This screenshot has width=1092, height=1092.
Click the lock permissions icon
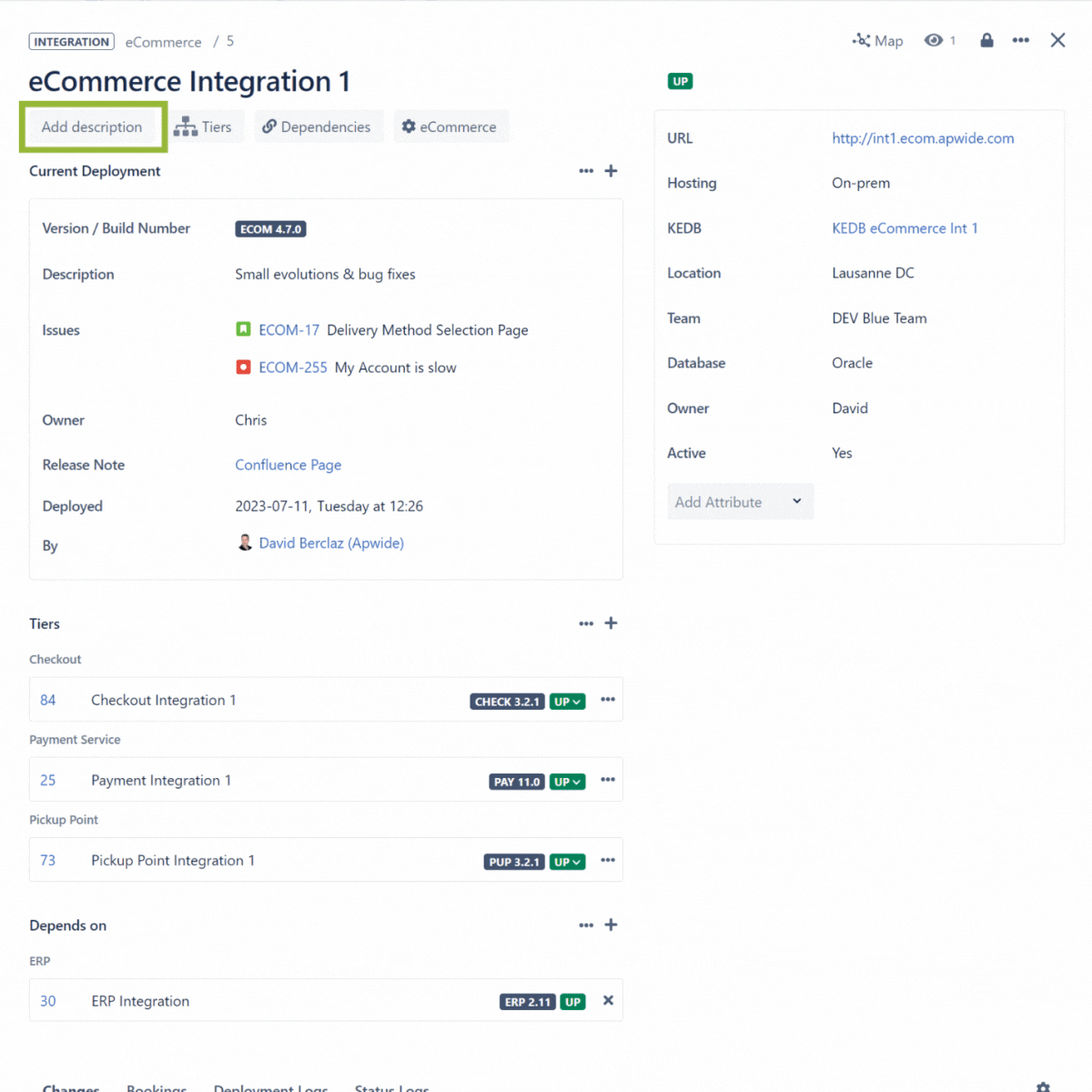coord(986,41)
